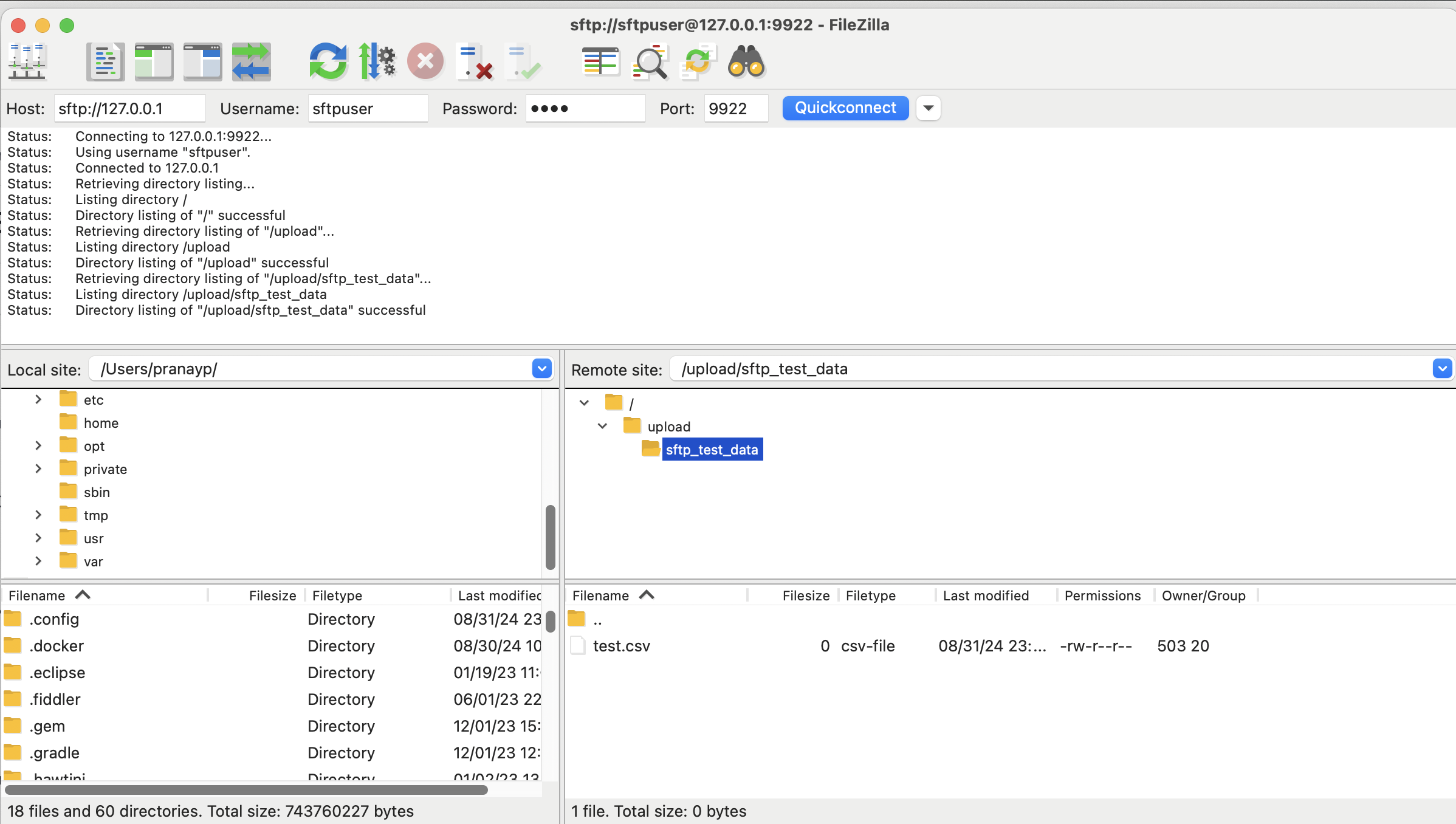This screenshot has width=1456, height=824.
Task: Toggle the transfer queue display
Action: (x=251, y=62)
